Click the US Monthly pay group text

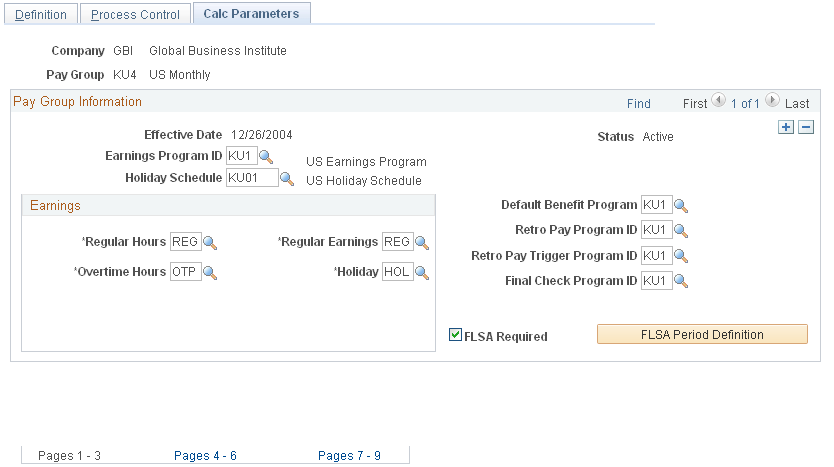click(x=179, y=74)
